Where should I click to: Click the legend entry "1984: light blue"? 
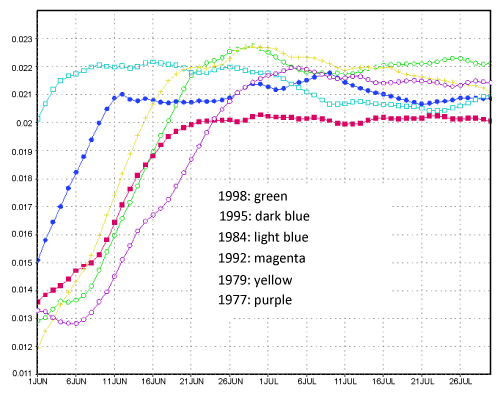pyautogui.click(x=263, y=237)
